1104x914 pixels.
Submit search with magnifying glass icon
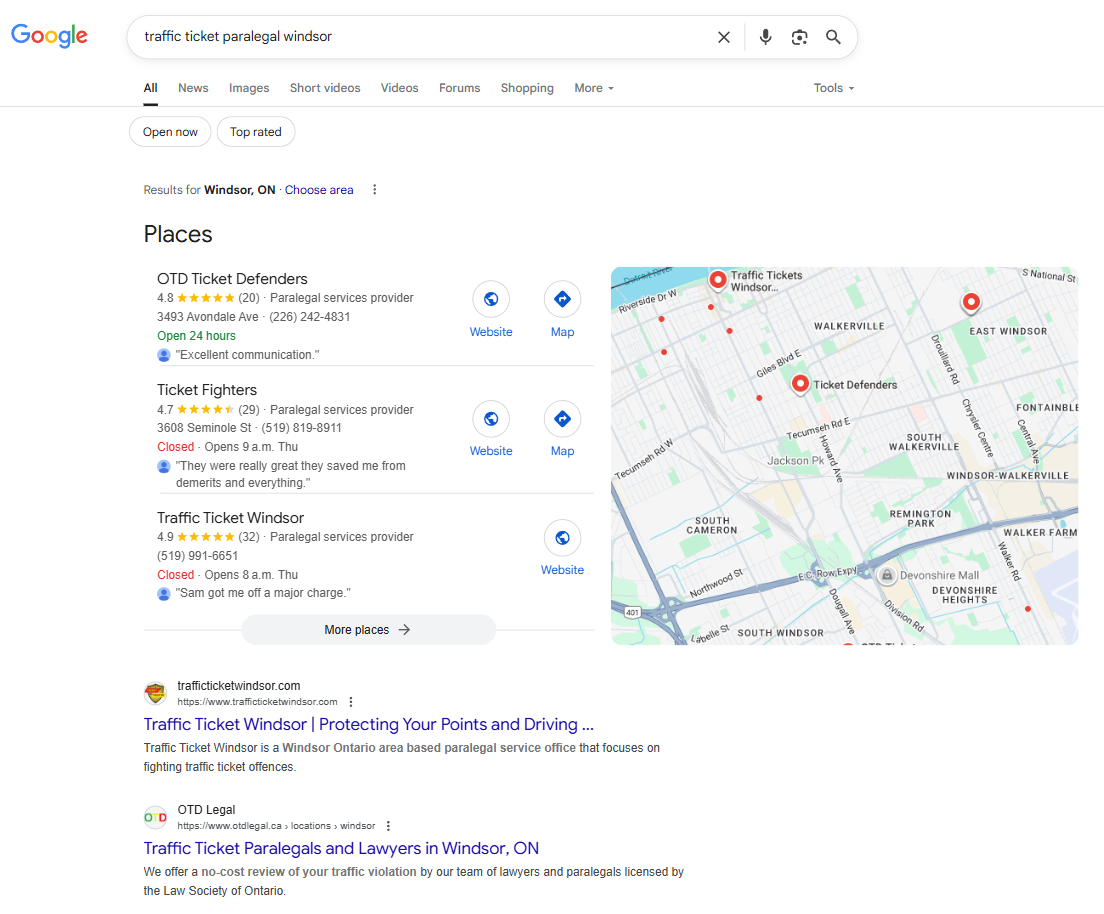pos(833,37)
